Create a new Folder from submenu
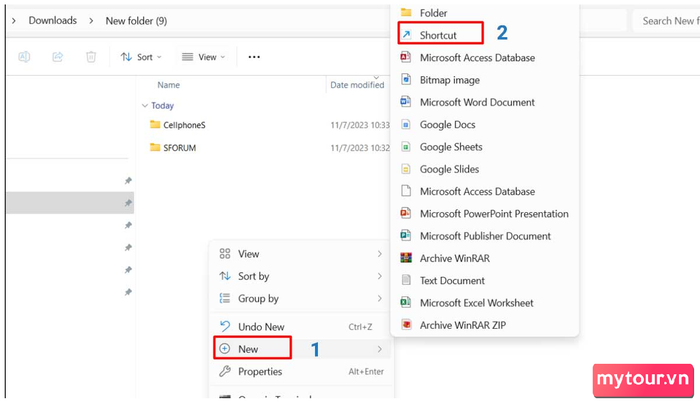The height and width of the screenshot is (405, 700). [x=485, y=13]
